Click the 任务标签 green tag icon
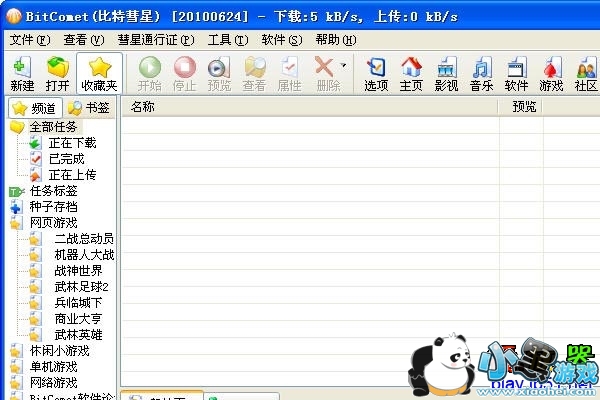 click(16, 191)
